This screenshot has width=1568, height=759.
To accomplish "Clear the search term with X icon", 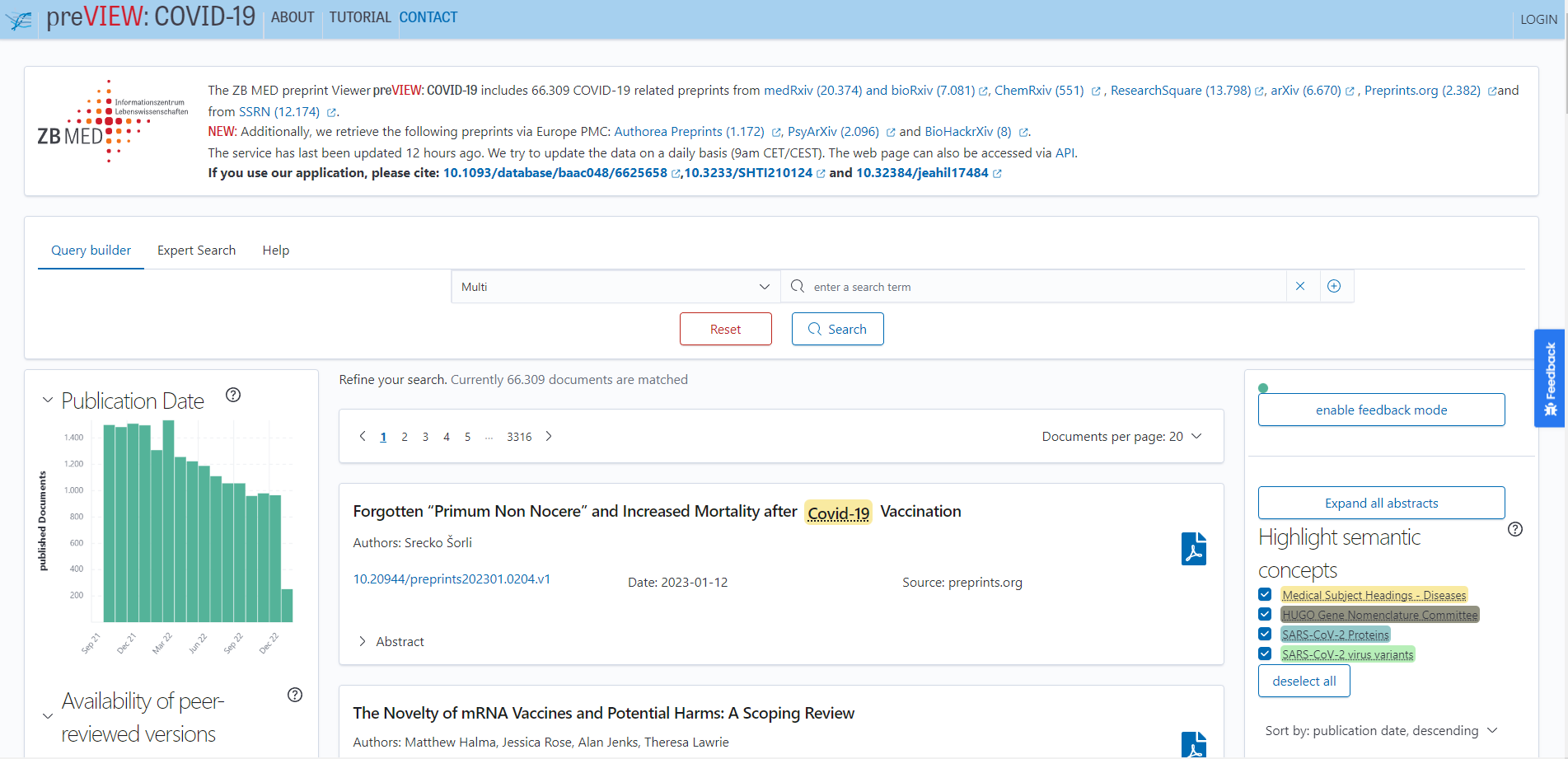I will tap(1300, 286).
